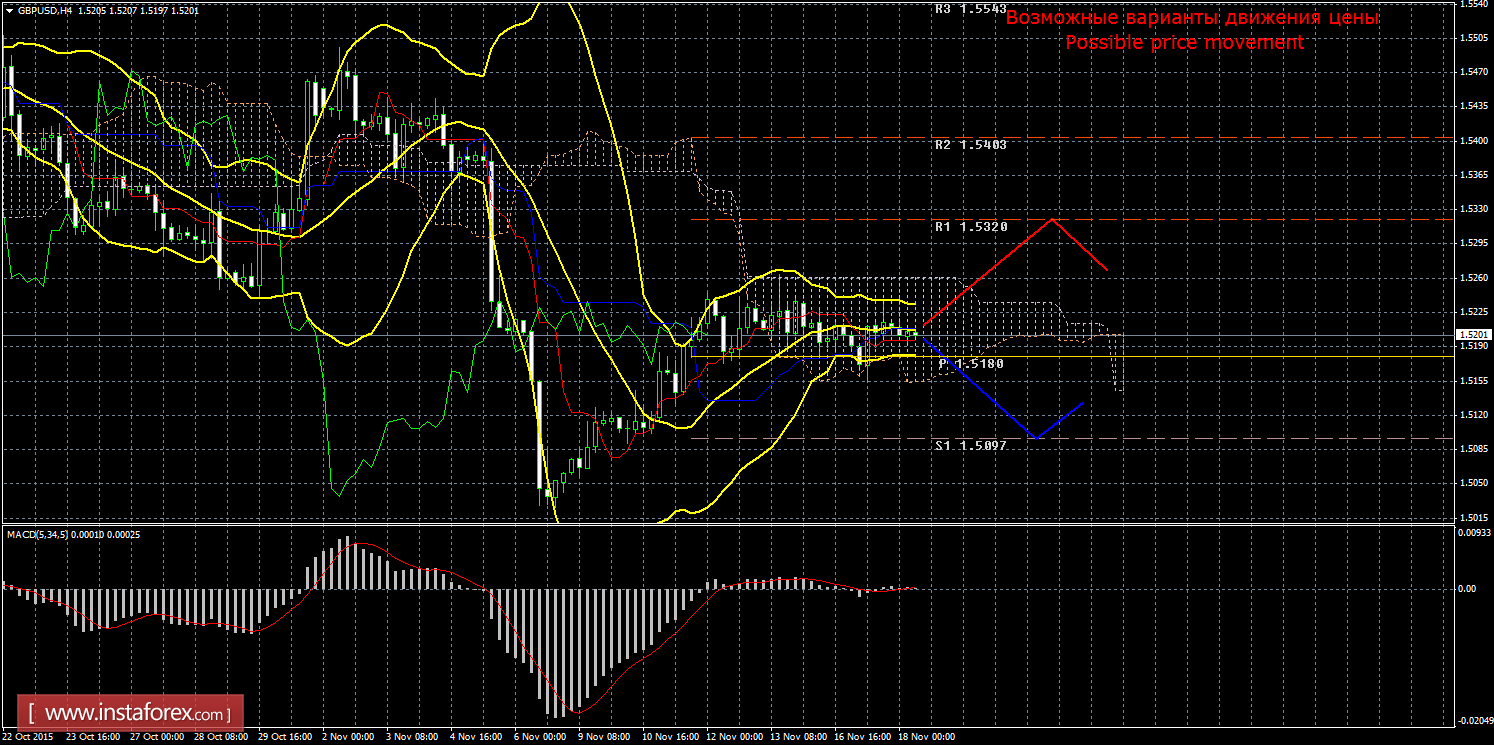1494x745 pixels.
Task: Click the '18 Nov 00:00' time axis label
Action: point(927,737)
